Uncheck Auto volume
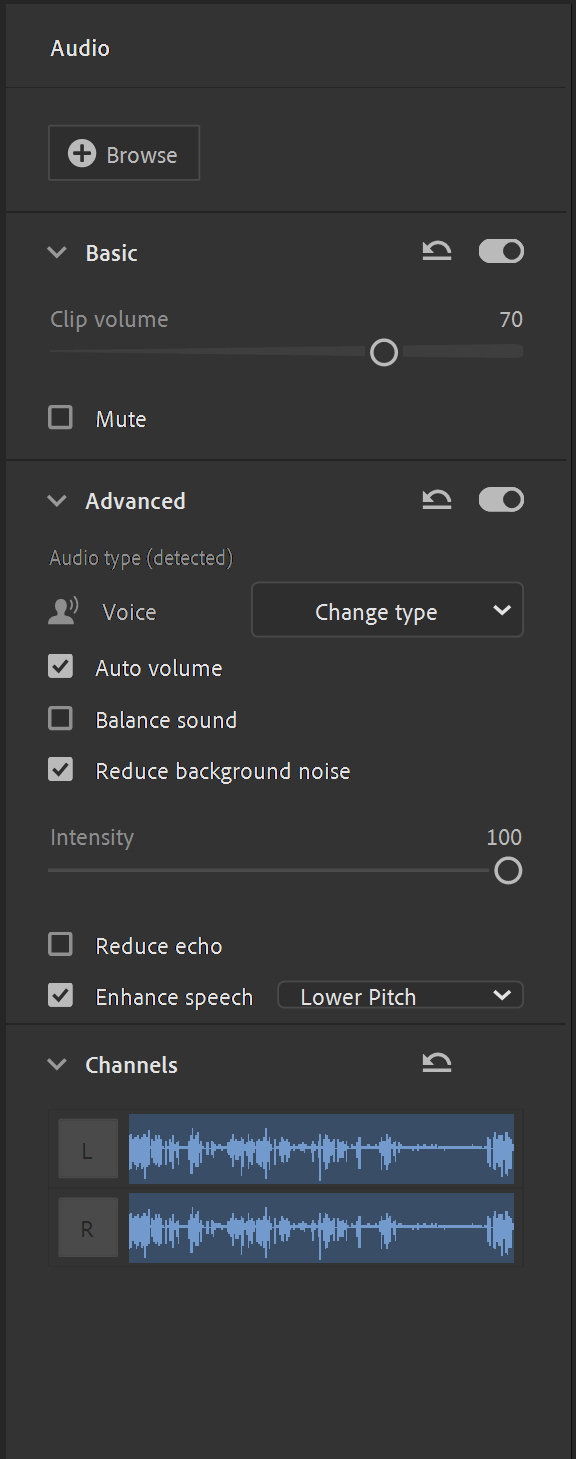Screen dimensions: 576x1459 (x=61, y=667)
